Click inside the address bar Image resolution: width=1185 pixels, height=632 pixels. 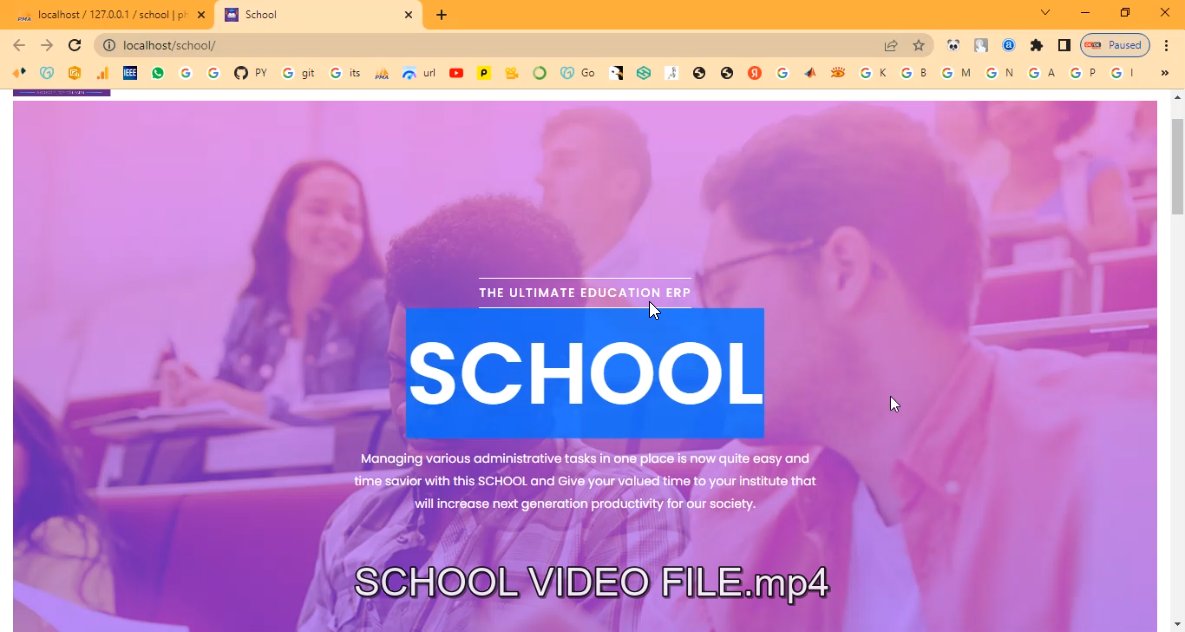click(x=400, y=45)
